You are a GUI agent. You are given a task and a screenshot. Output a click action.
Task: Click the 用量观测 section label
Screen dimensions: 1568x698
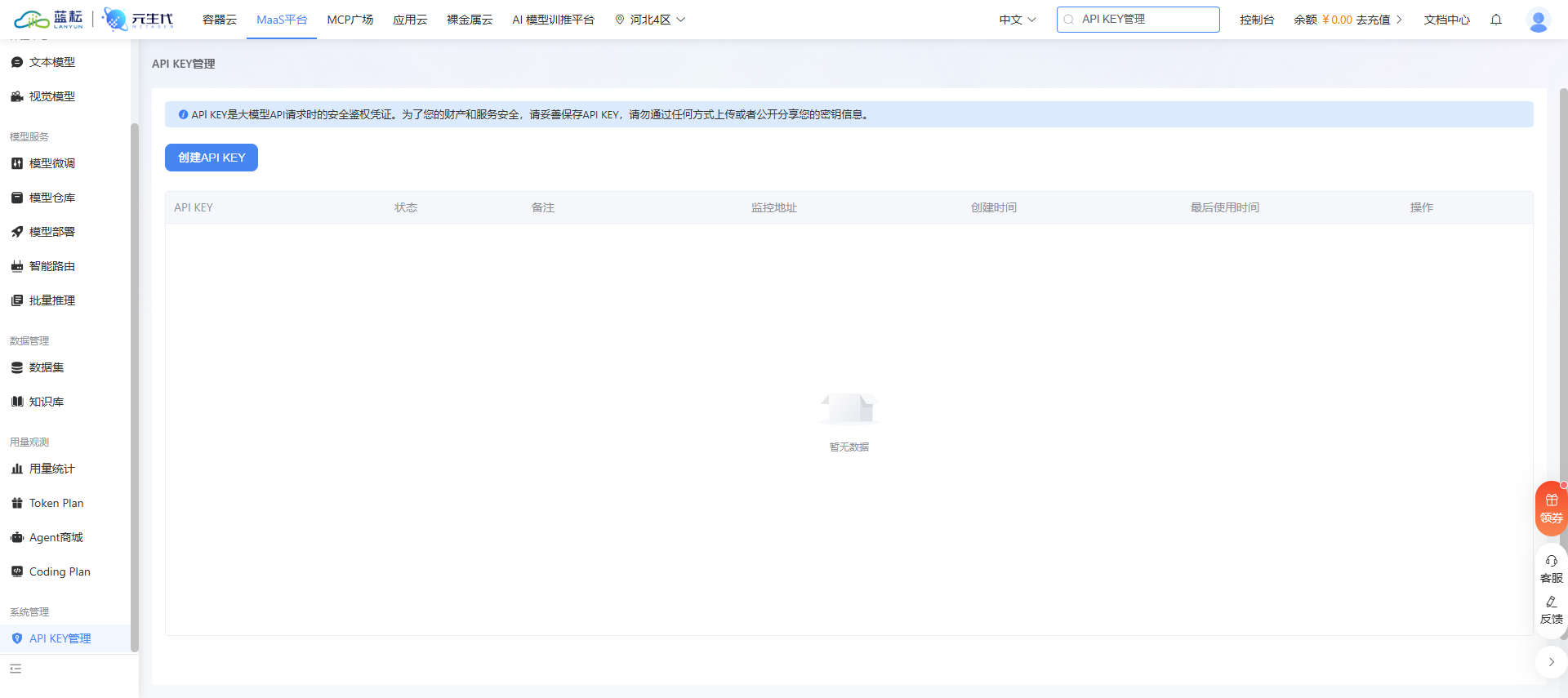[x=29, y=442]
